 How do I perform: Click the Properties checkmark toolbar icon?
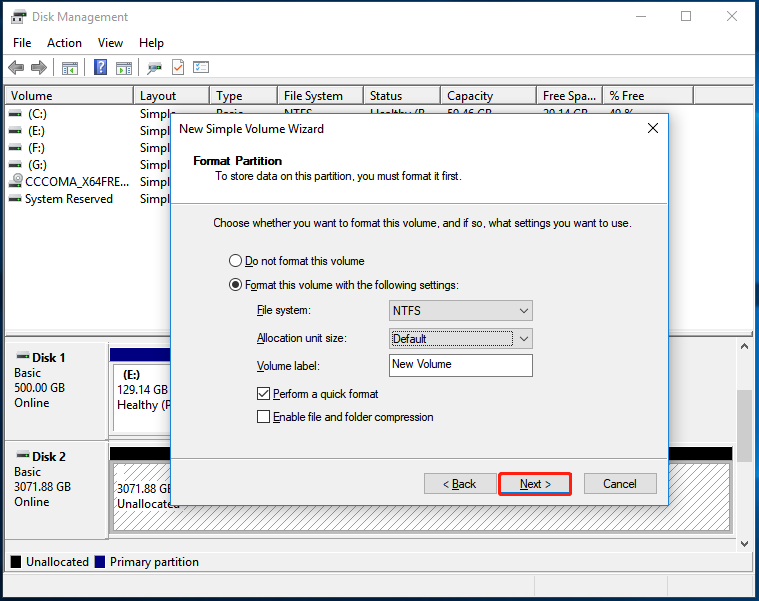178,67
